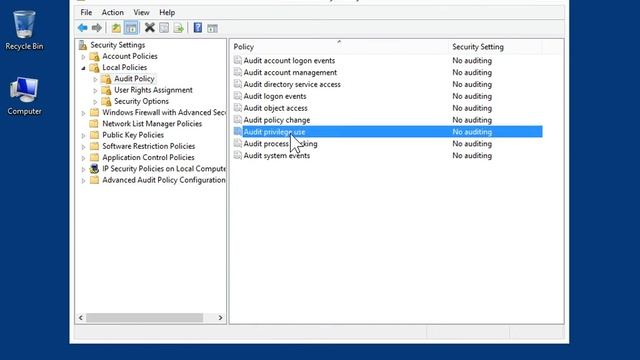The width and height of the screenshot is (640, 360).
Task: Open the File menu
Action: point(86,13)
